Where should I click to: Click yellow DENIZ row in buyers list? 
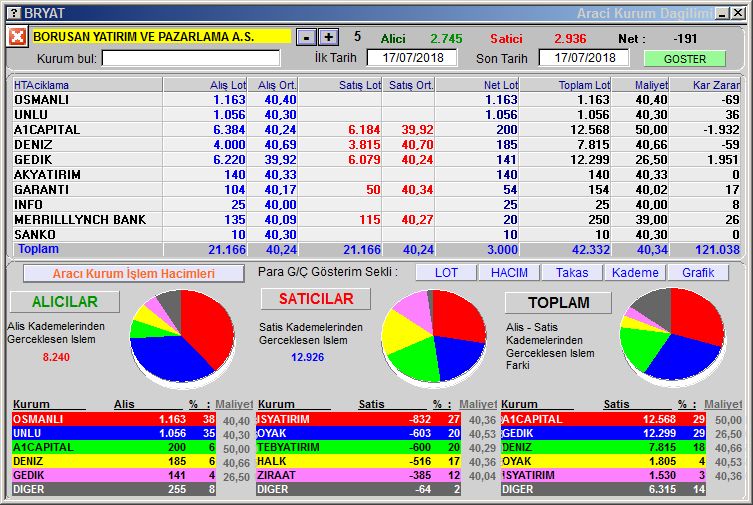(x=114, y=461)
